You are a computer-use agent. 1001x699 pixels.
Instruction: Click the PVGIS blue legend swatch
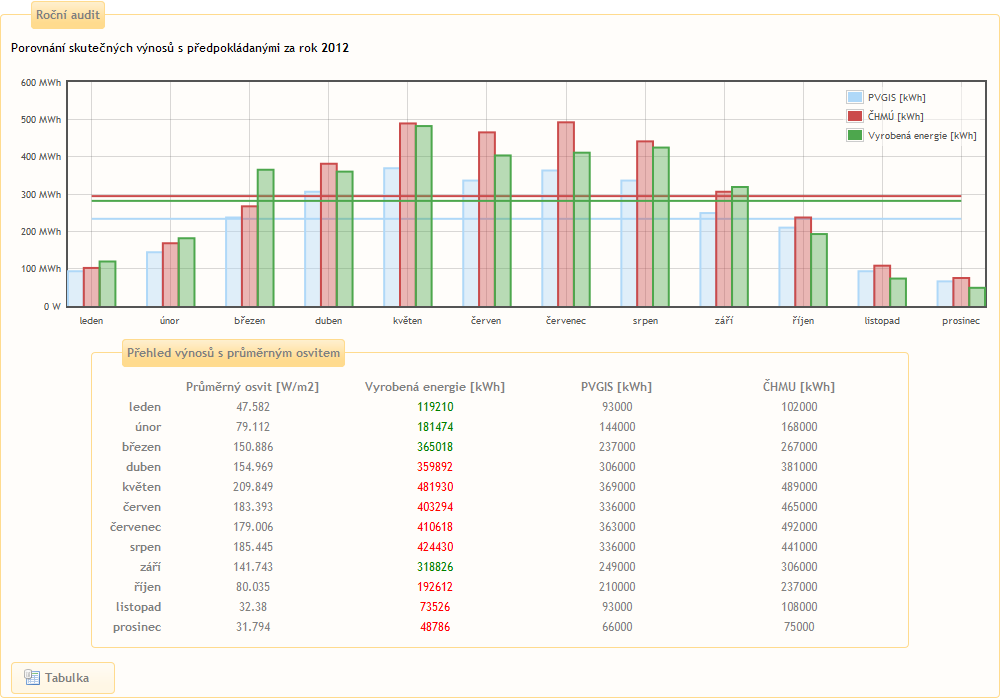coord(854,98)
